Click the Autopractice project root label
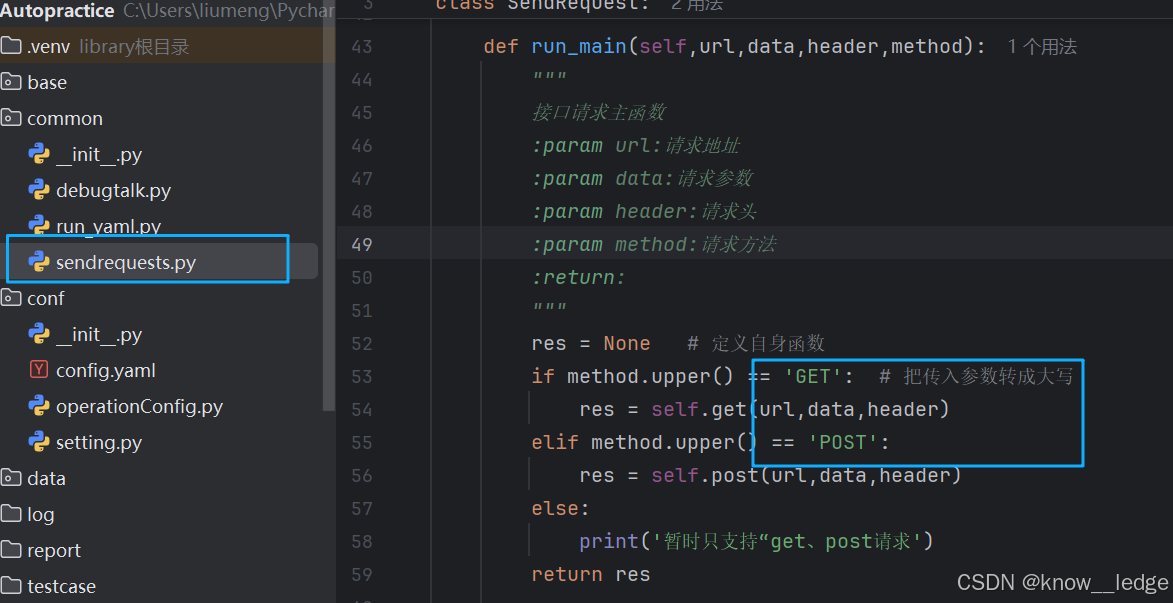The width and height of the screenshot is (1173, 603). [x=57, y=10]
